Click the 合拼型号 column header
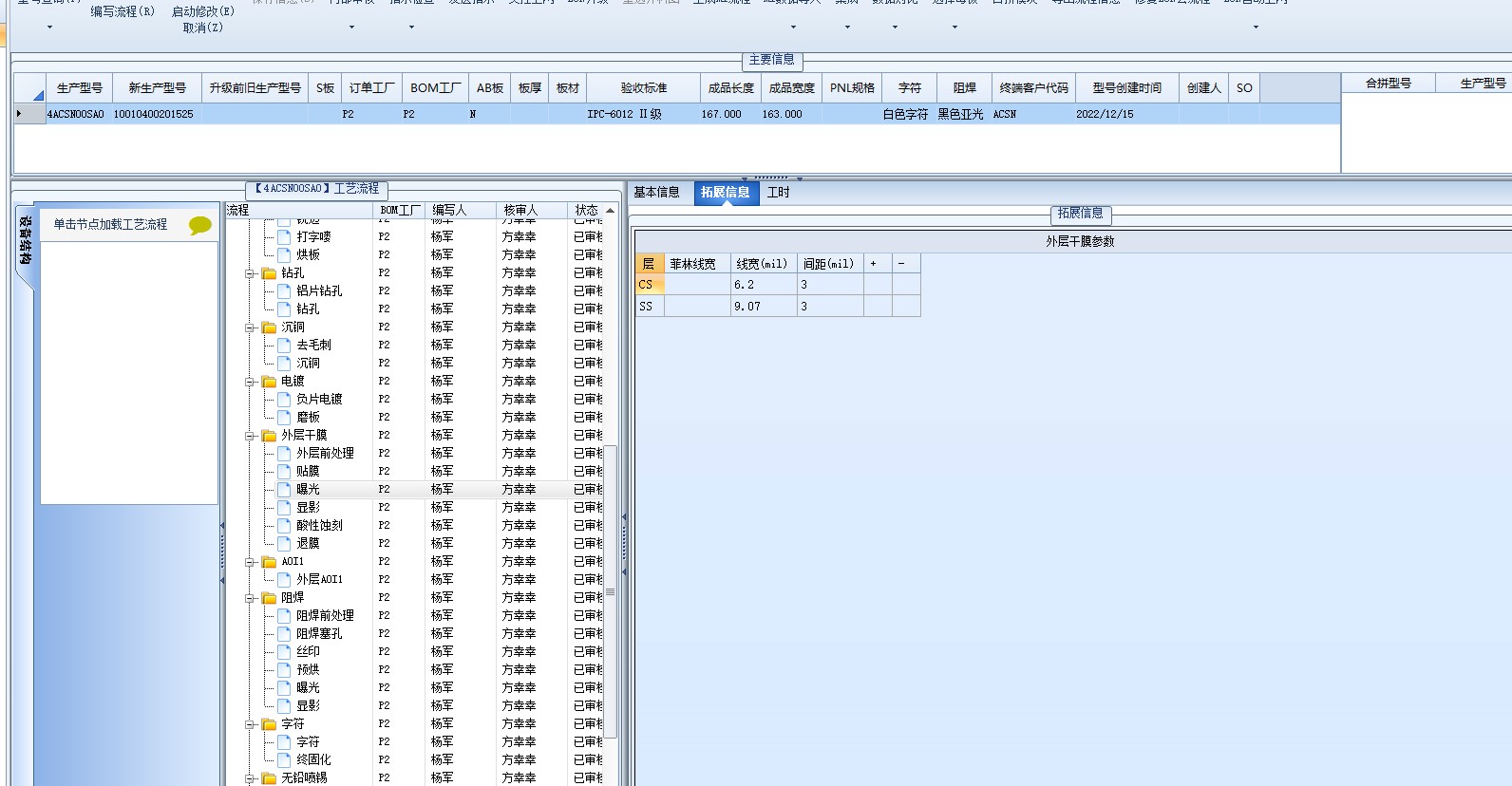Image resolution: width=1512 pixels, height=786 pixels. [1388, 84]
